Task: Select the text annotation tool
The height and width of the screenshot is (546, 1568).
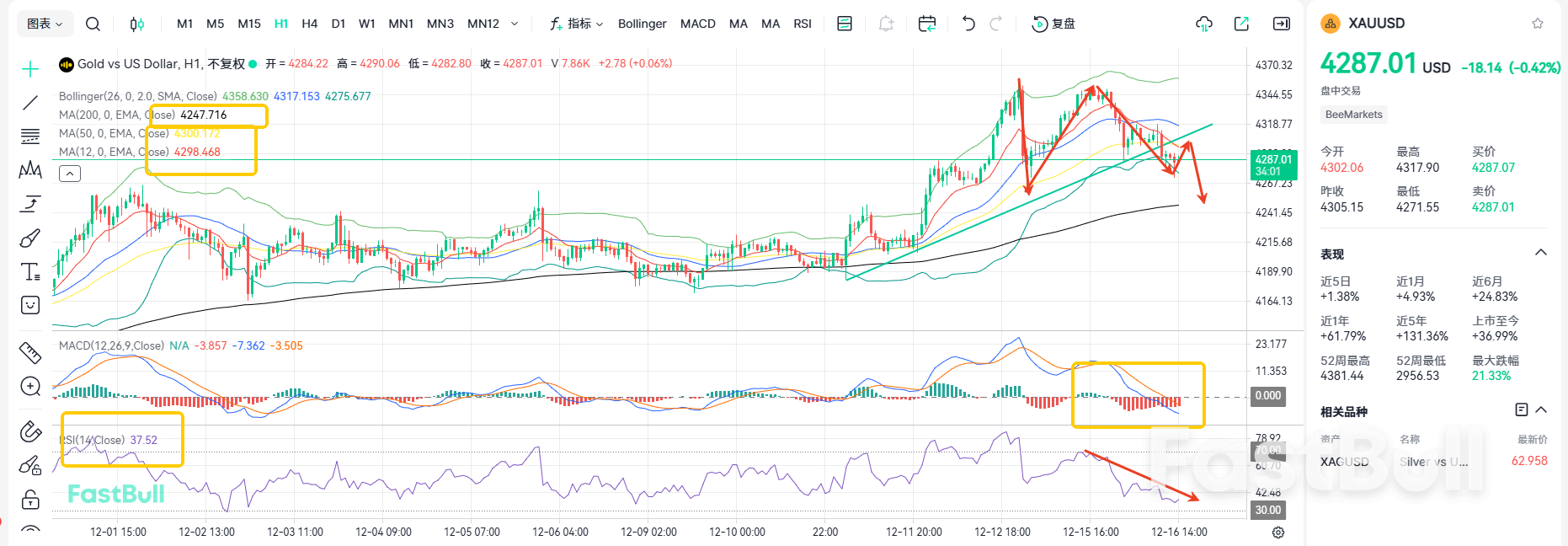Action: pos(30,271)
